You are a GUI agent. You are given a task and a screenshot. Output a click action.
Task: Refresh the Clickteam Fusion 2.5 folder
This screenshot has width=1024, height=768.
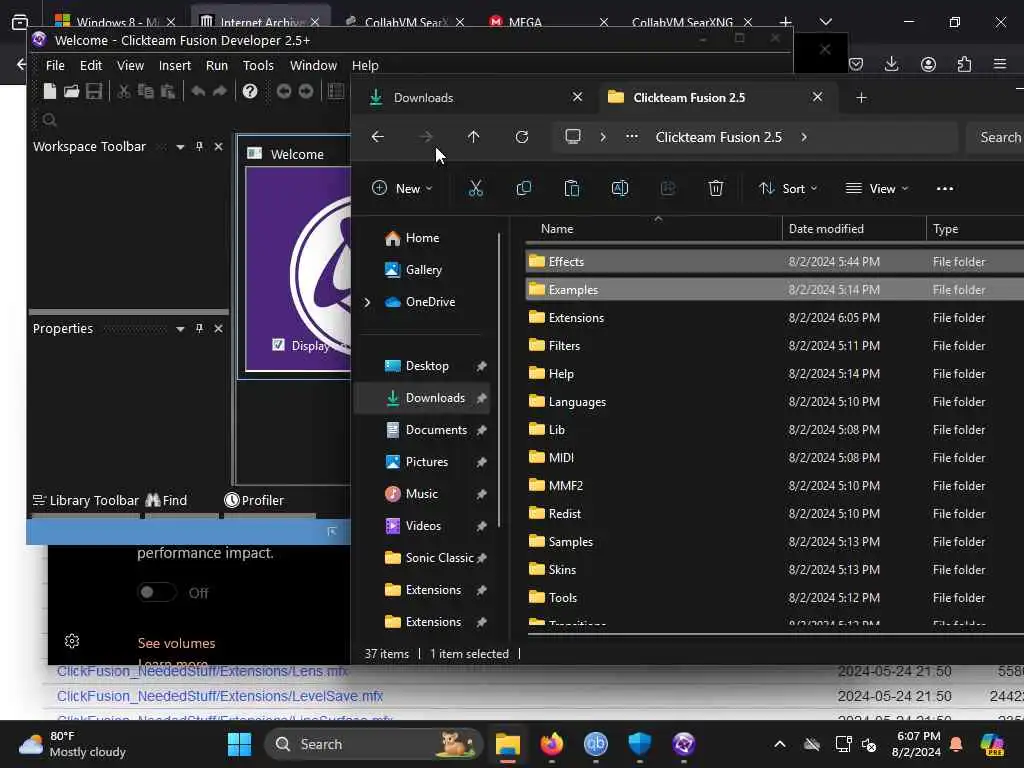pos(522,136)
